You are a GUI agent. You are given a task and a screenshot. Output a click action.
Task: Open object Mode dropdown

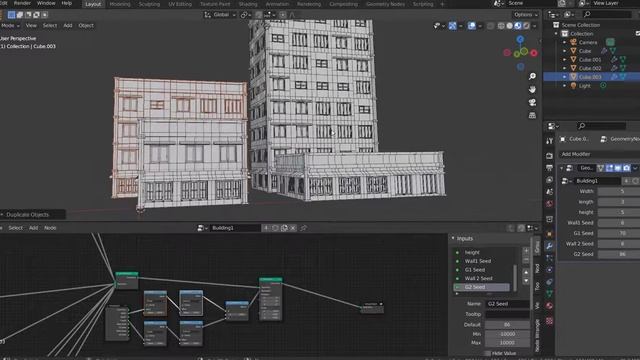pyautogui.click(x=10, y=25)
